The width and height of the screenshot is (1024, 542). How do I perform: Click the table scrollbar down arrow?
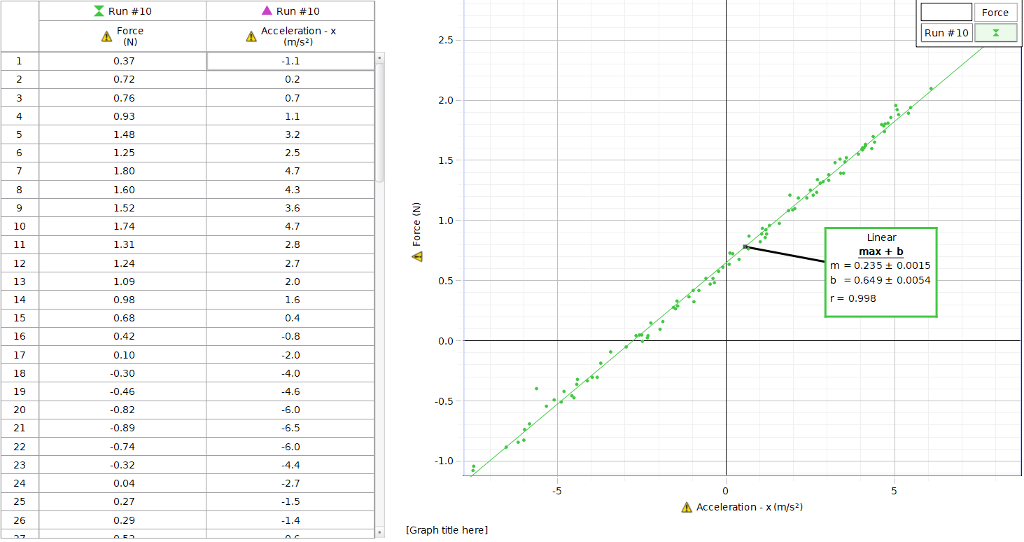[379, 533]
